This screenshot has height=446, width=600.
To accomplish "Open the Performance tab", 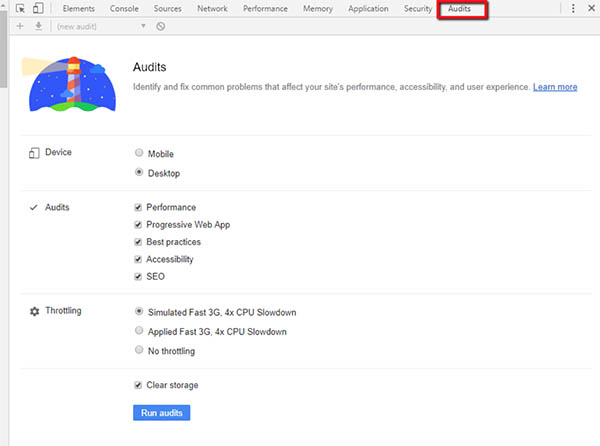I will click(265, 8).
